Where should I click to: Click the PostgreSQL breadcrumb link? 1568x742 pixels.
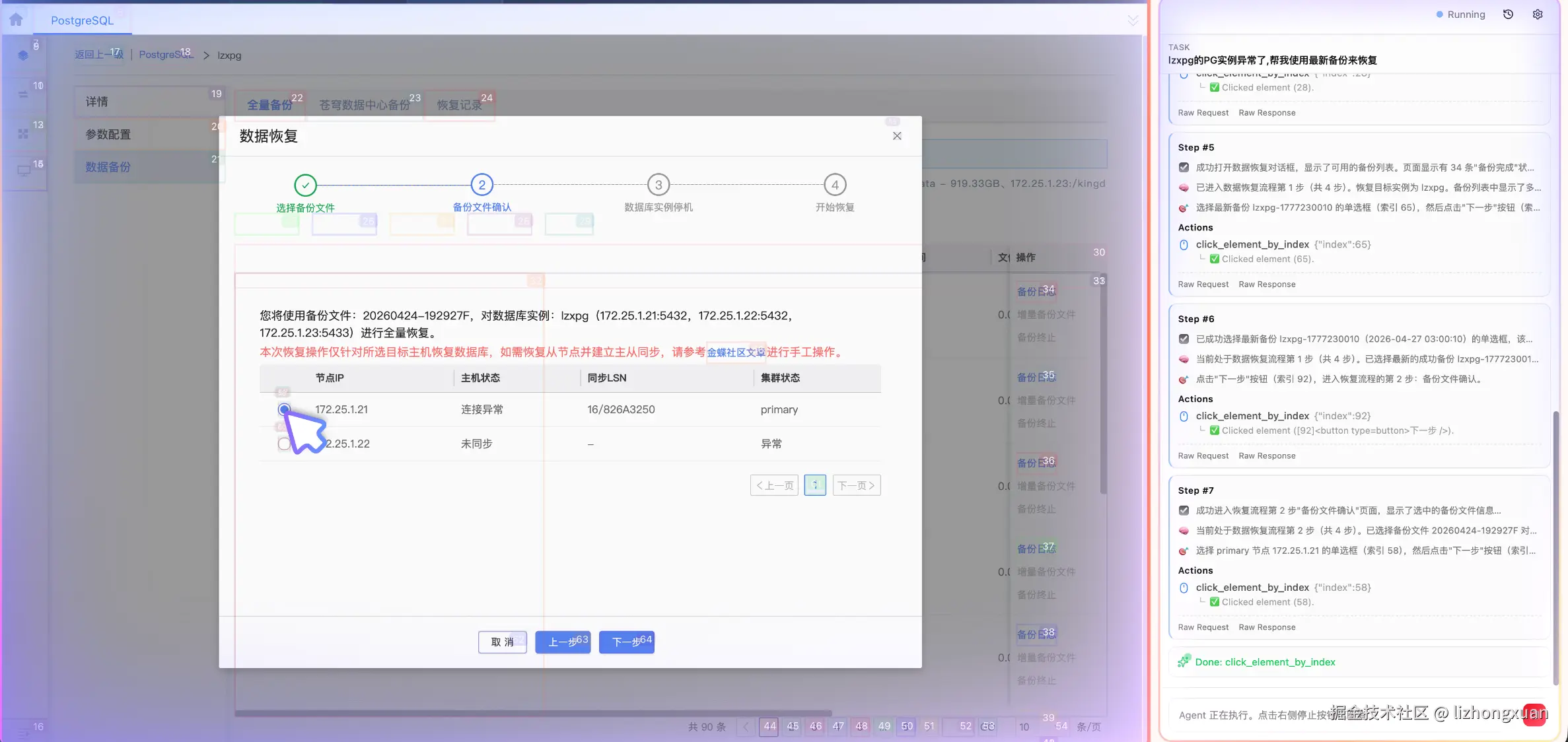pos(166,55)
